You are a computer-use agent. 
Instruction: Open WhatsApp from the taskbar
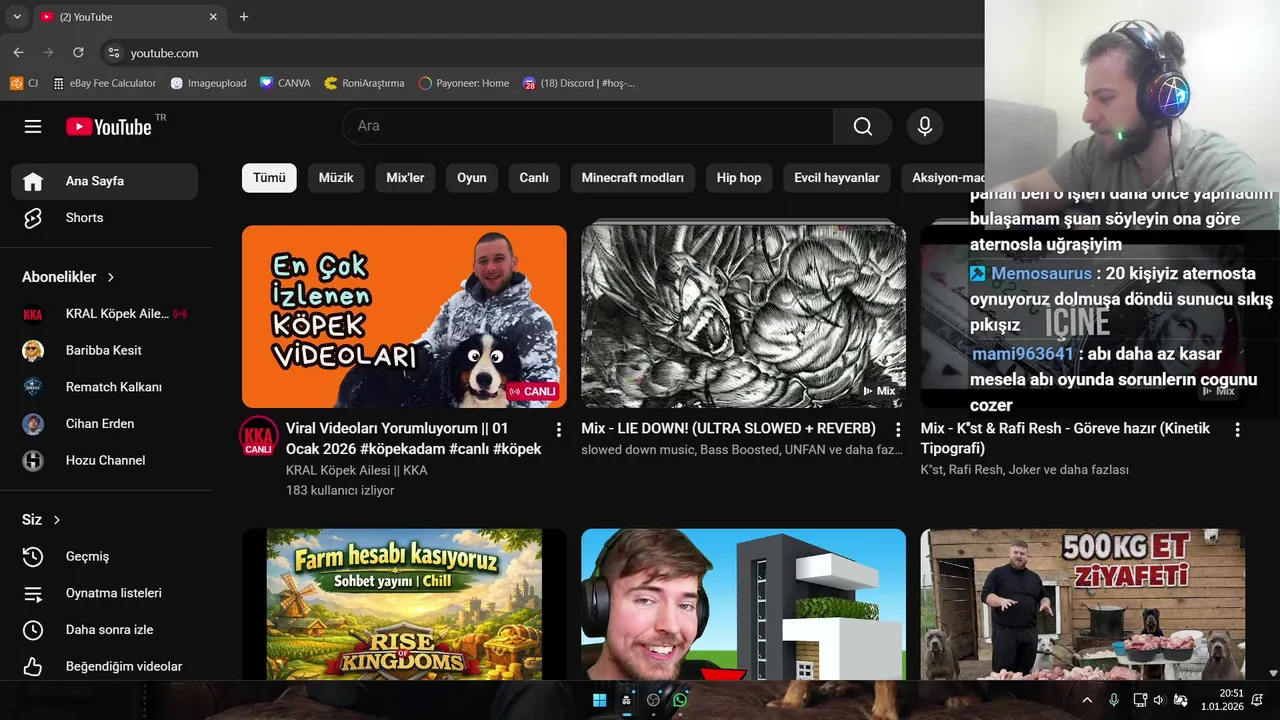point(680,700)
